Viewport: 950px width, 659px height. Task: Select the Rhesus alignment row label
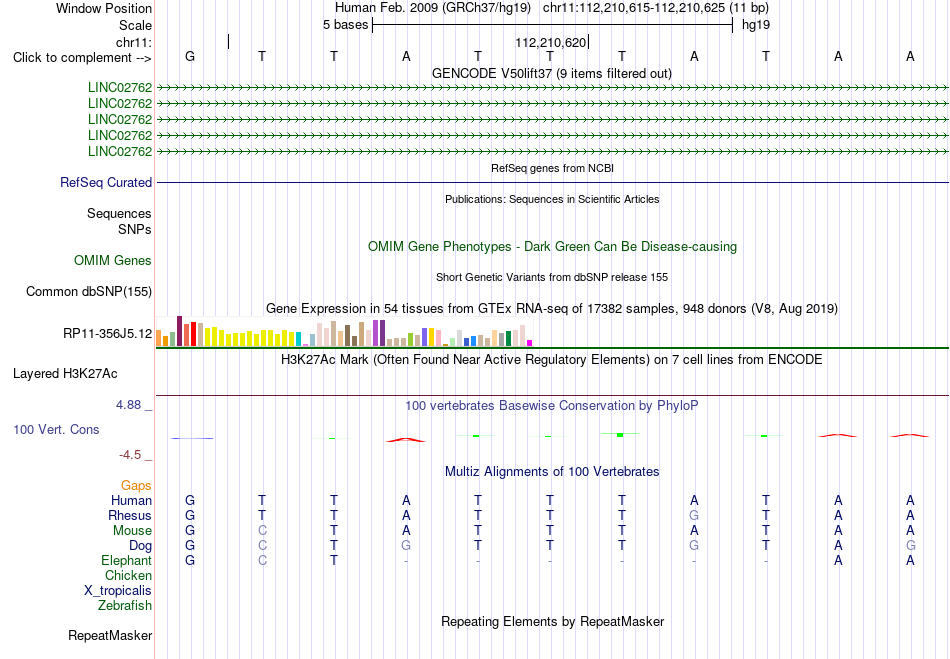130,515
